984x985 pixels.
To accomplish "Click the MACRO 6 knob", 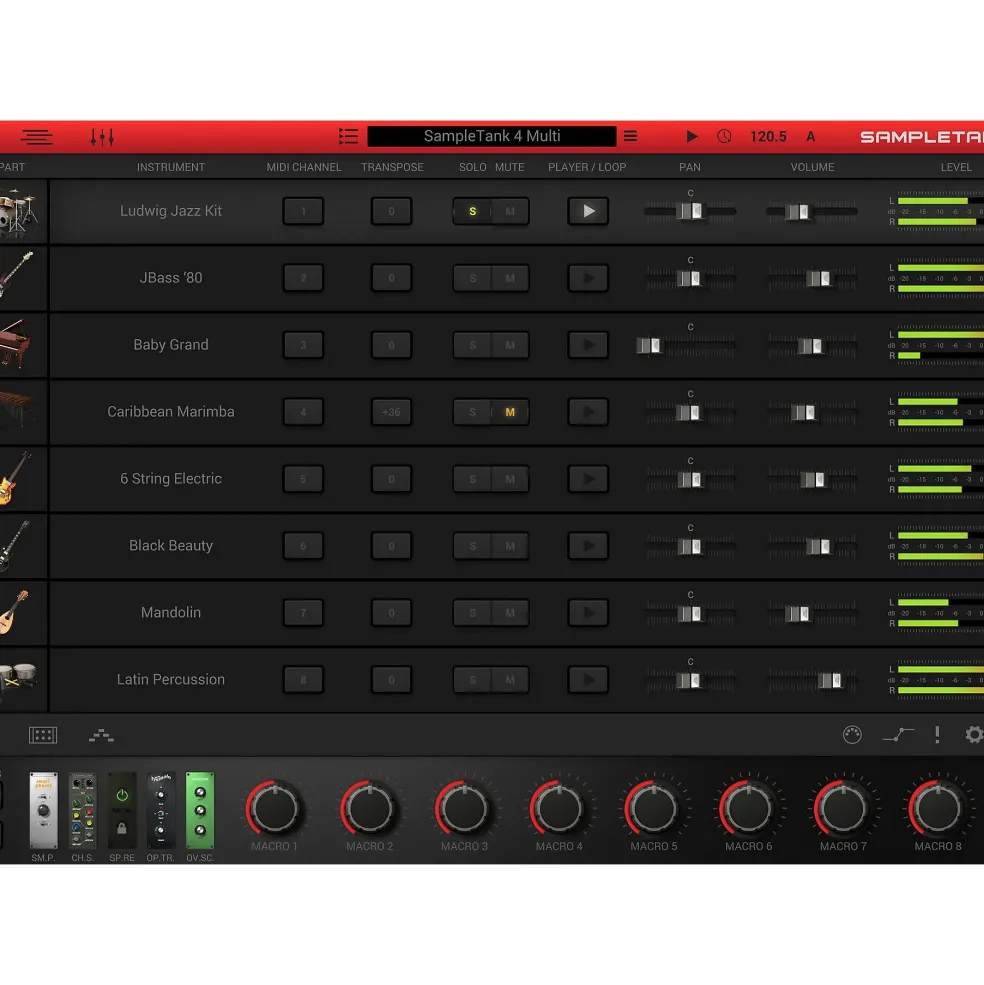I will (x=748, y=808).
